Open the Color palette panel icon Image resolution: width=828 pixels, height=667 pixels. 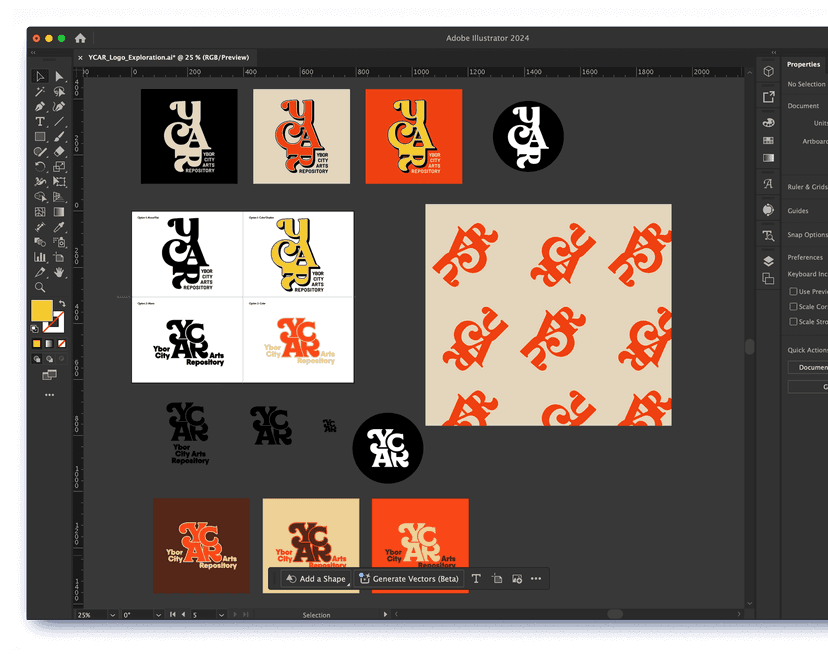coord(768,123)
